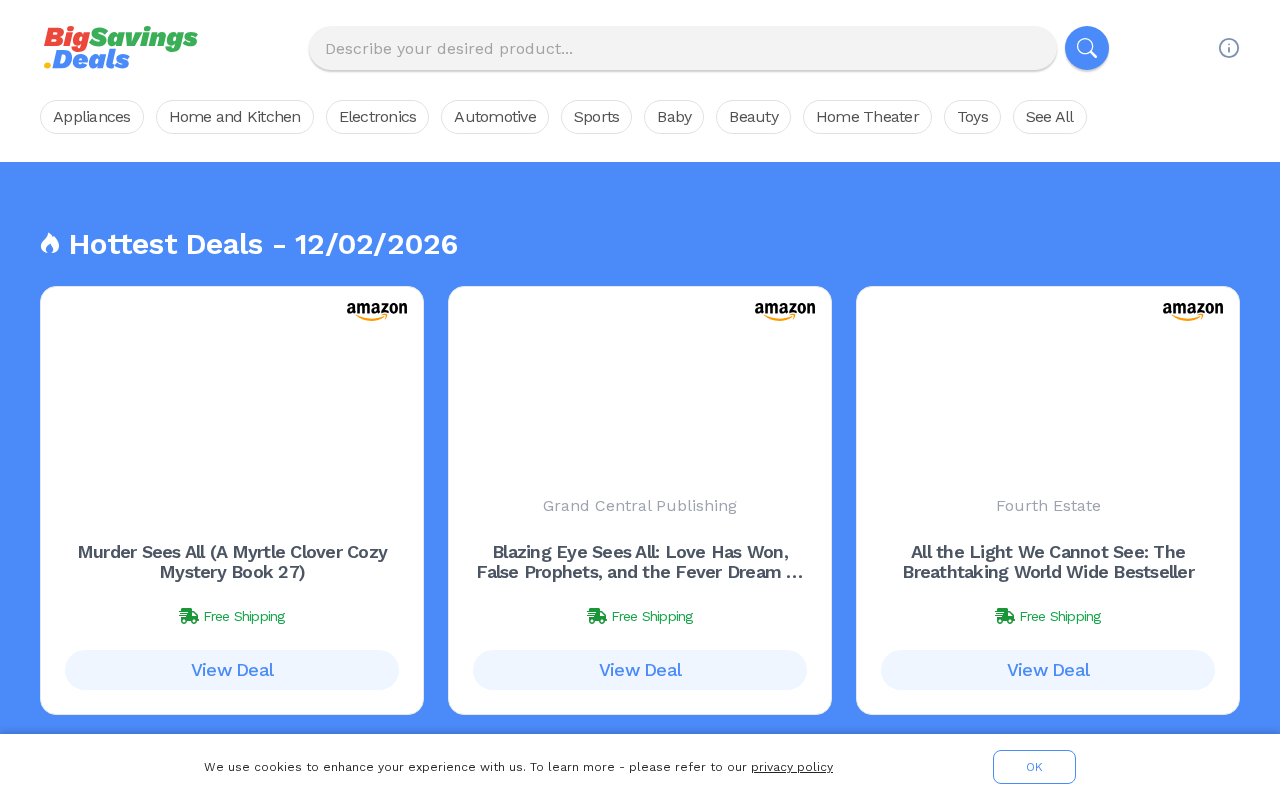Select the Electronics category
The image size is (1280, 800).
pyautogui.click(x=377, y=117)
